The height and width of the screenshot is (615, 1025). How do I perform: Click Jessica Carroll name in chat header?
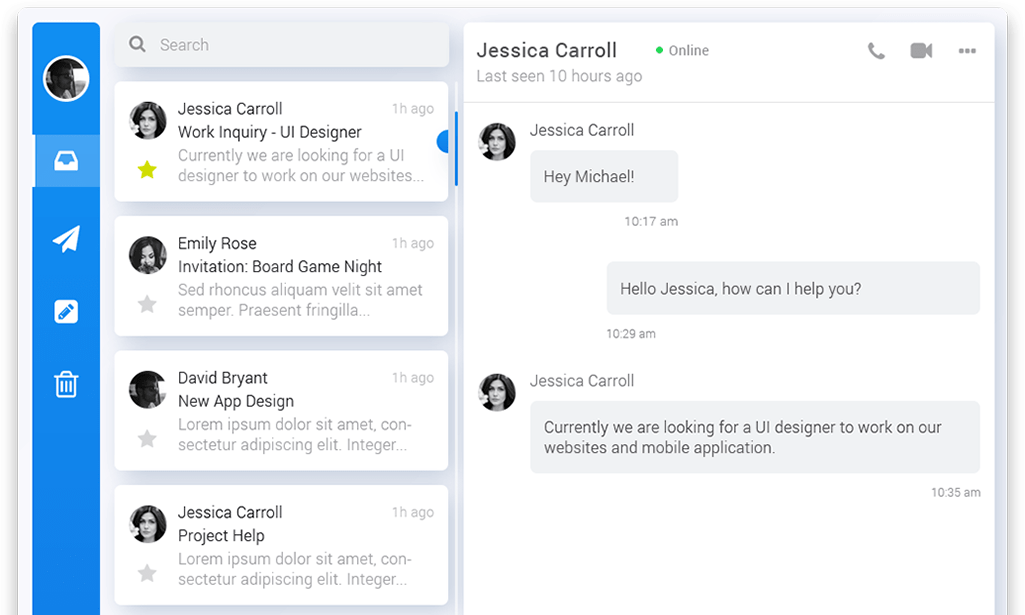point(546,50)
